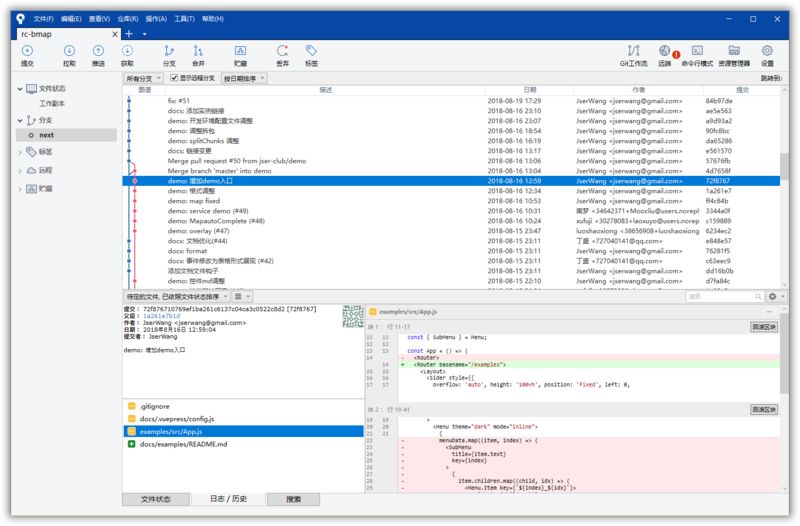
Task: Open the 按日期排序 sort dropdown
Action: [x=244, y=78]
